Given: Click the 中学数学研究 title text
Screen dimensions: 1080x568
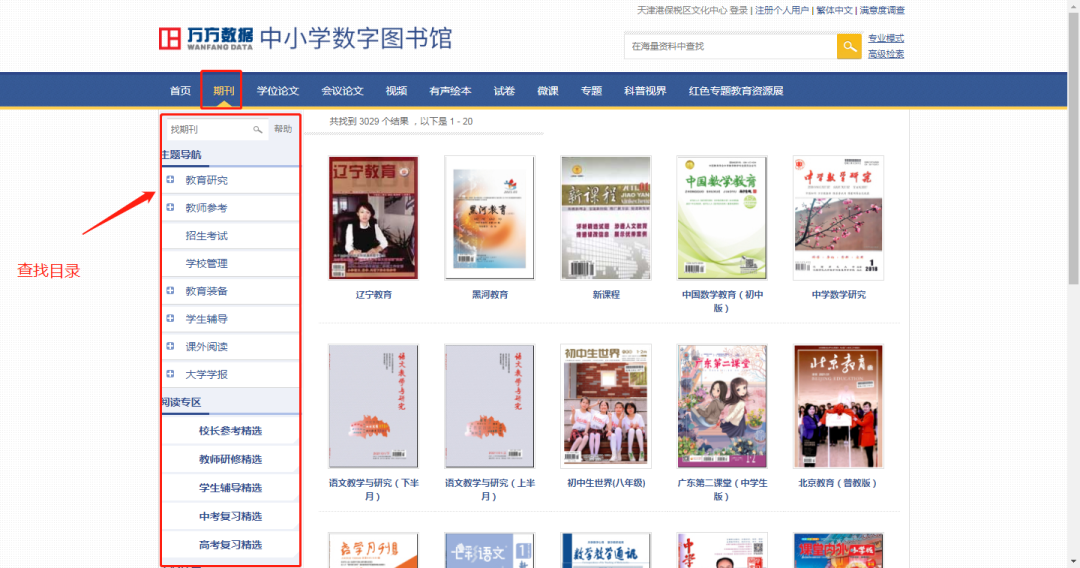Looking at the screenshot, I should [838, 295].
